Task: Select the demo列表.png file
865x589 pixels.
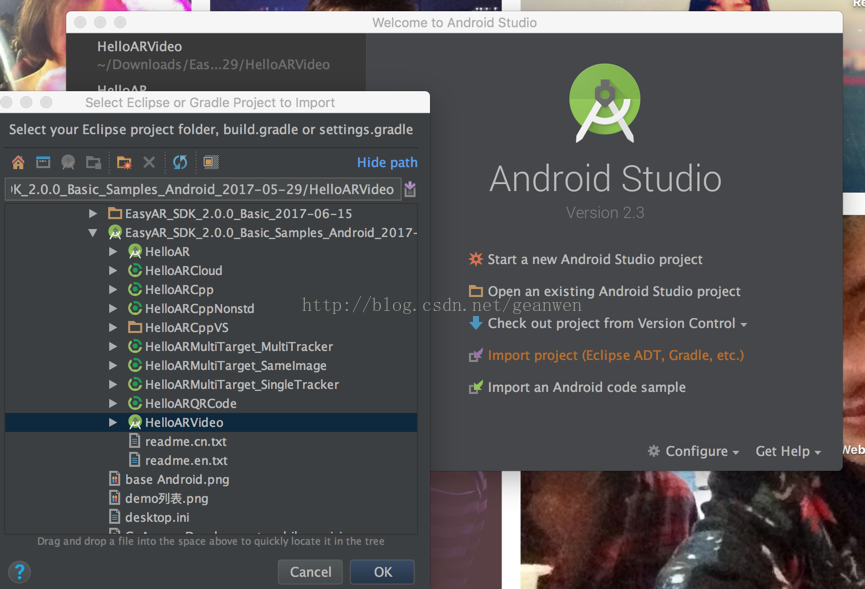Action: click(167, 498)
